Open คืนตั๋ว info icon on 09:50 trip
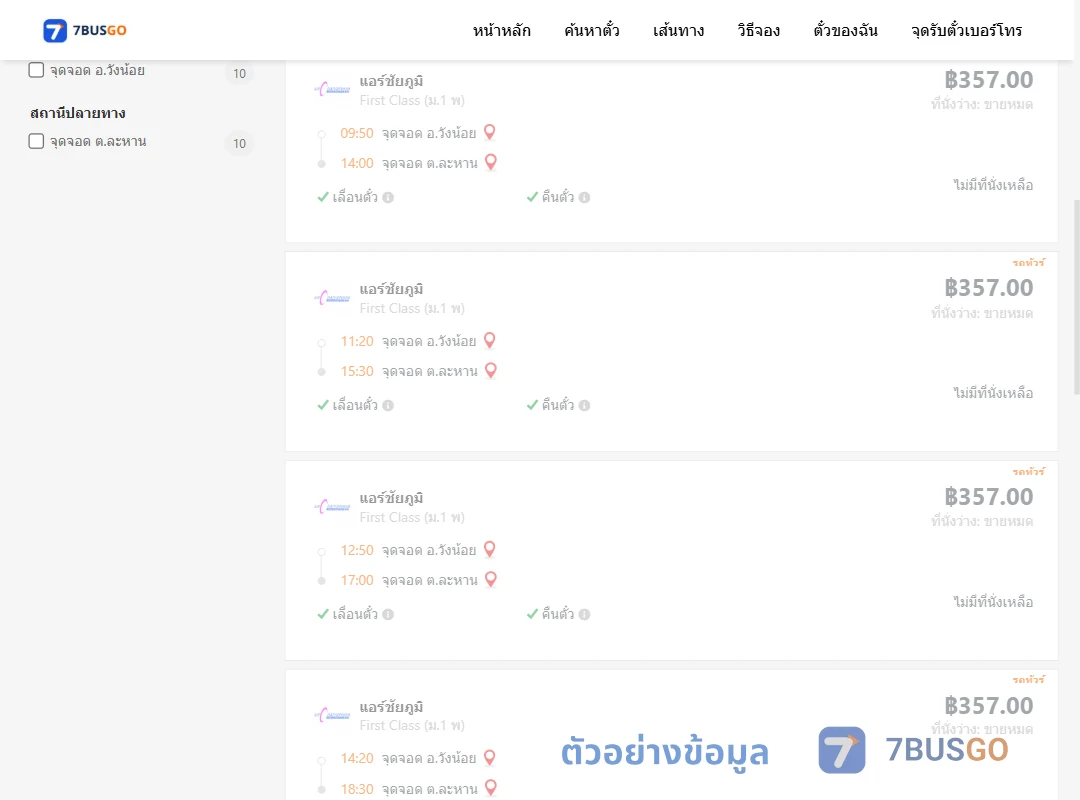The image size is (1080, 800). point(584,198)
